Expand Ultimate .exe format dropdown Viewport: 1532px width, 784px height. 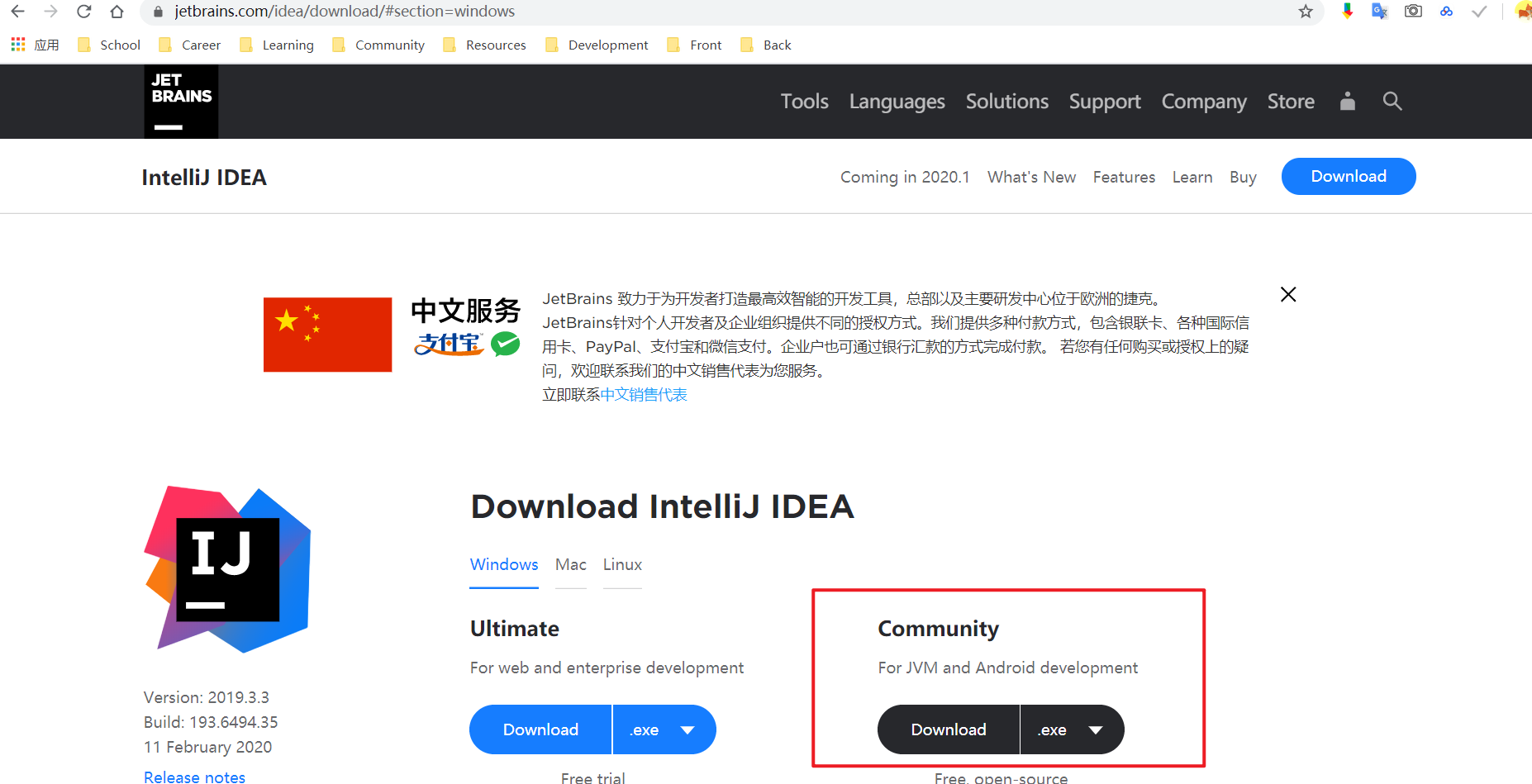(x=664, y=729)
